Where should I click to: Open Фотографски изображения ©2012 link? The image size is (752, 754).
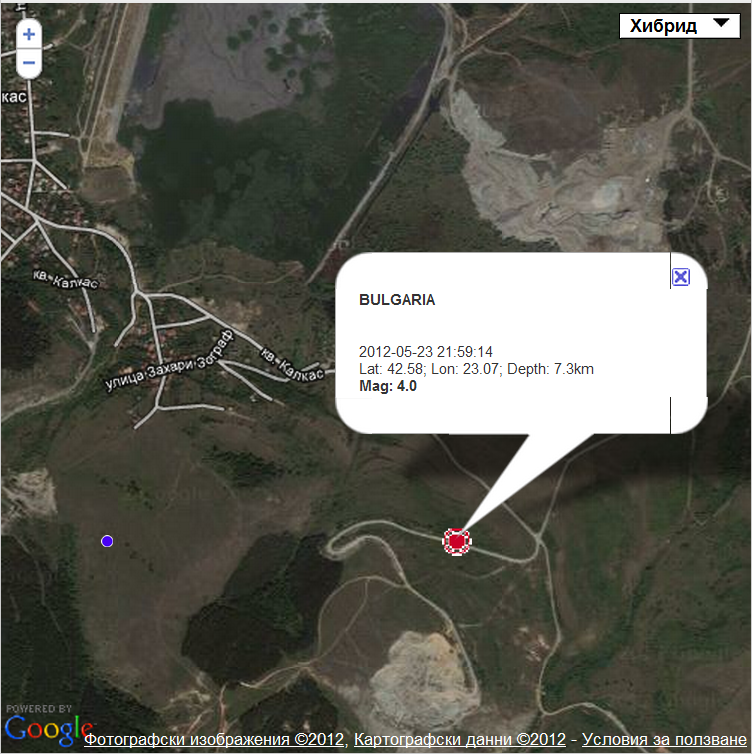point(214,739)
